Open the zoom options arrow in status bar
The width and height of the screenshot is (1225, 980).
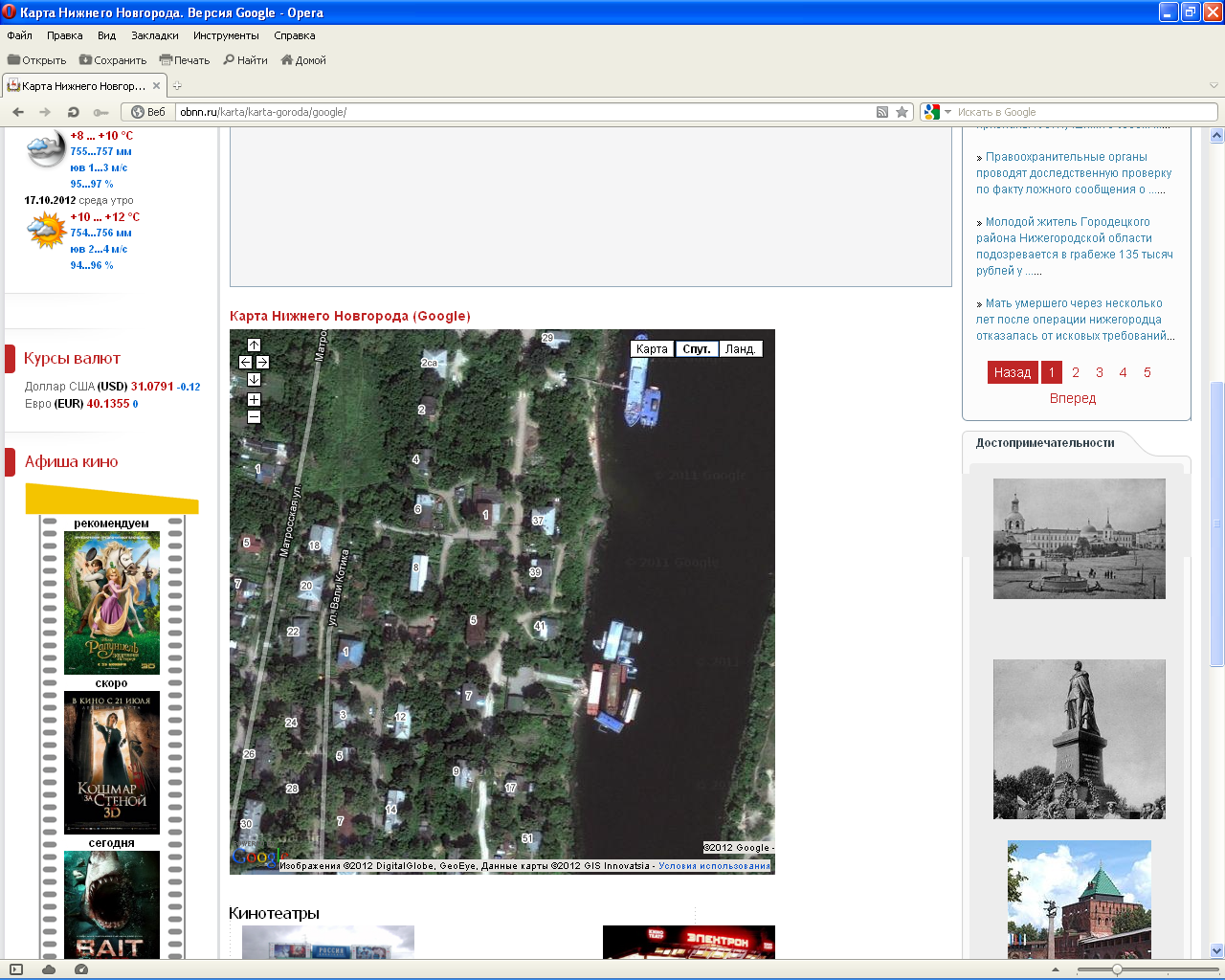1056,969
